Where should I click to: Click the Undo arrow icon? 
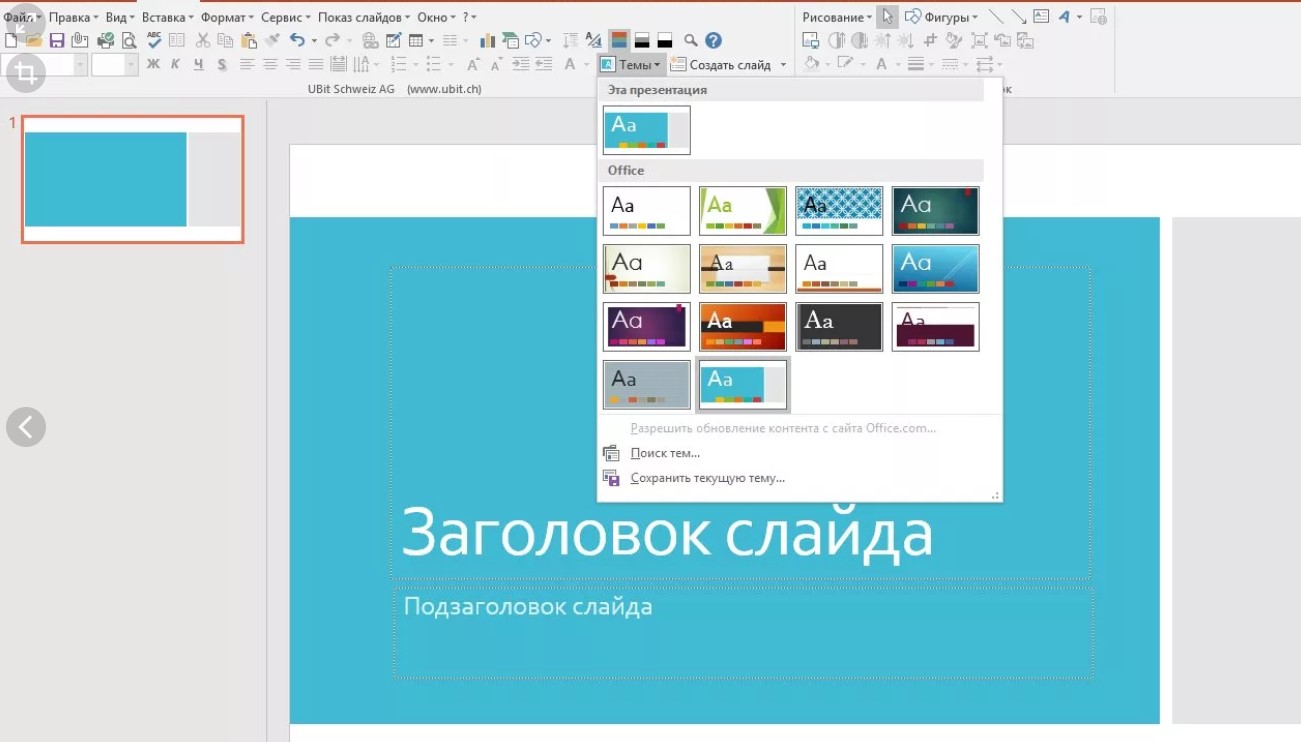pyautogui.click(x=297, y=41)
